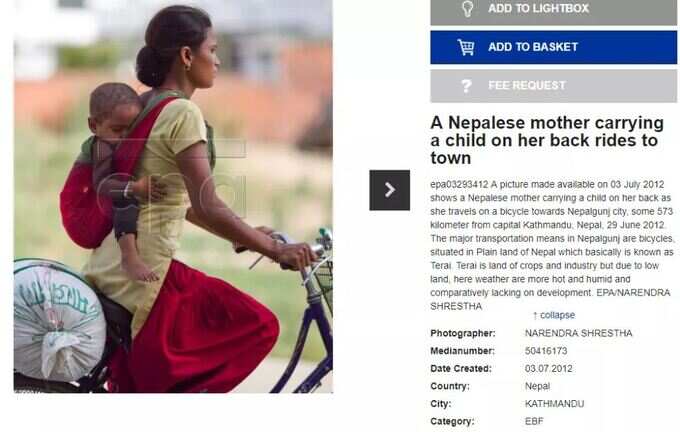
Task: Click the date created 03.07.2012
Action: pos(549,368)
